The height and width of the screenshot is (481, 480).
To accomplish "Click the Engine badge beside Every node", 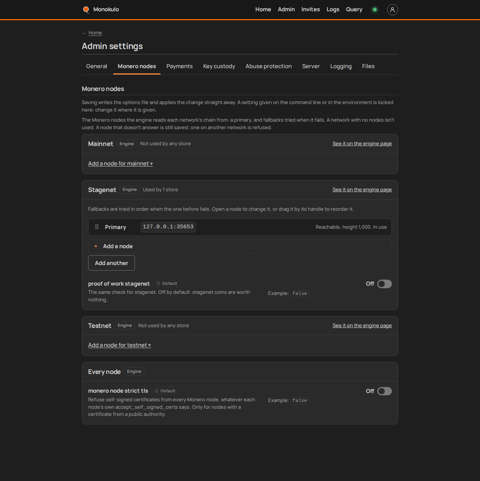I will click(134, 372).
